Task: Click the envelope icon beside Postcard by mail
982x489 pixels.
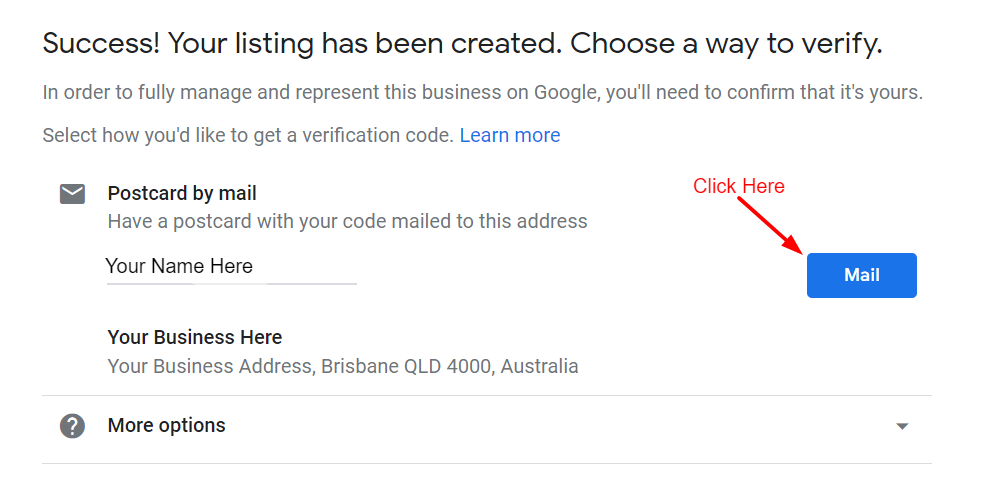Action: pos(73,194)
